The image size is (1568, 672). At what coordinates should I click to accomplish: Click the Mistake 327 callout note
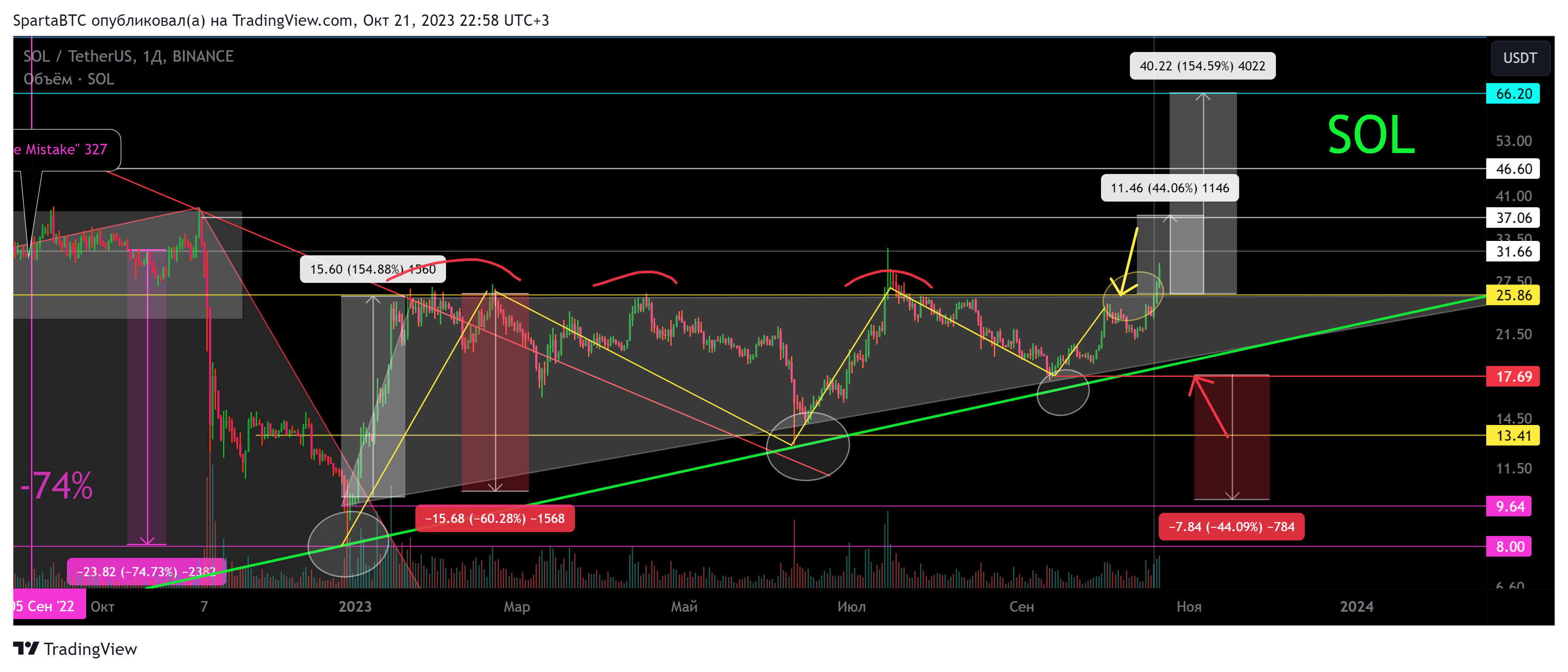tap(66, 150)
